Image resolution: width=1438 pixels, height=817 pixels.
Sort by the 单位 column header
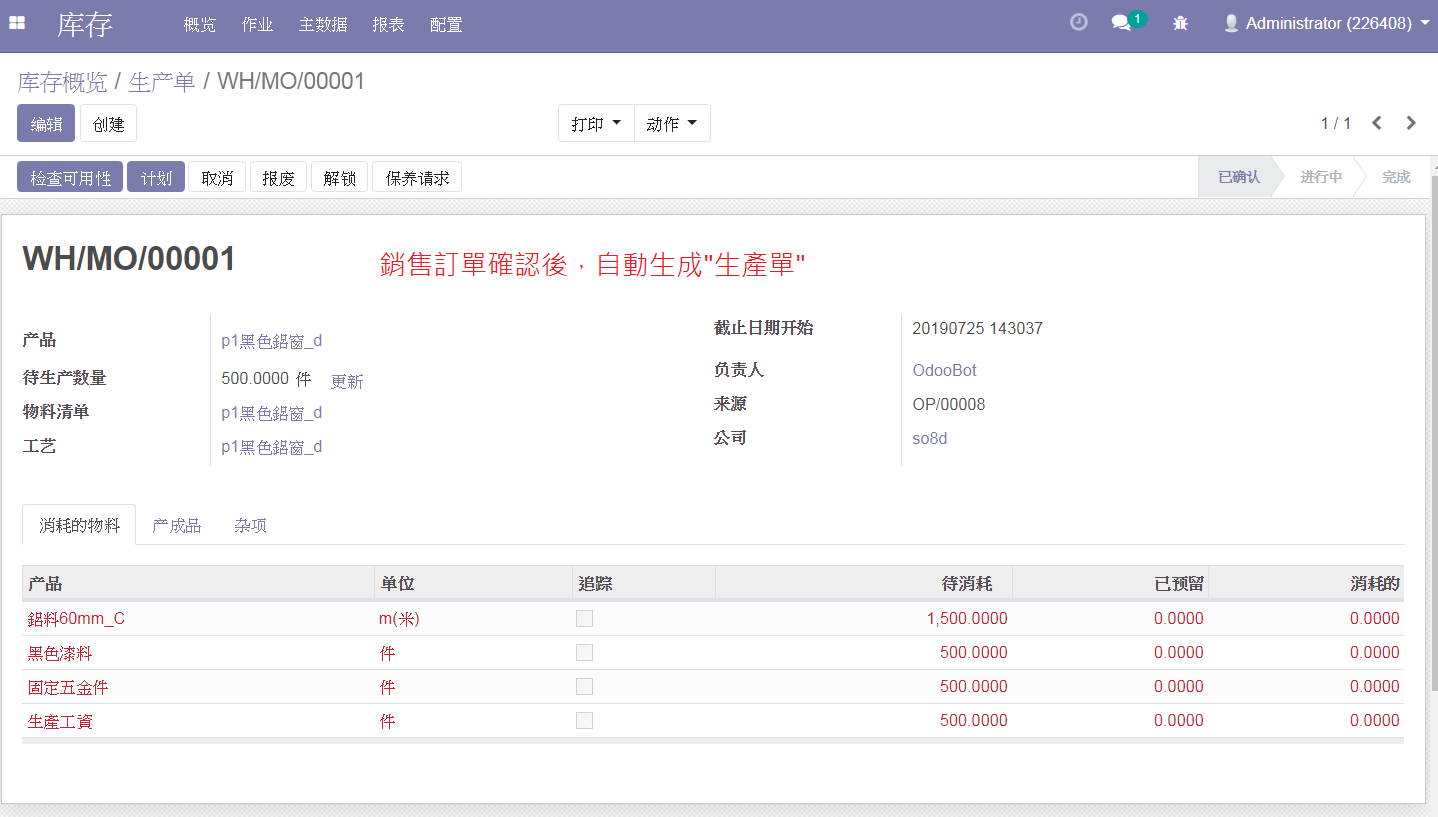click(x=473, y=584)
